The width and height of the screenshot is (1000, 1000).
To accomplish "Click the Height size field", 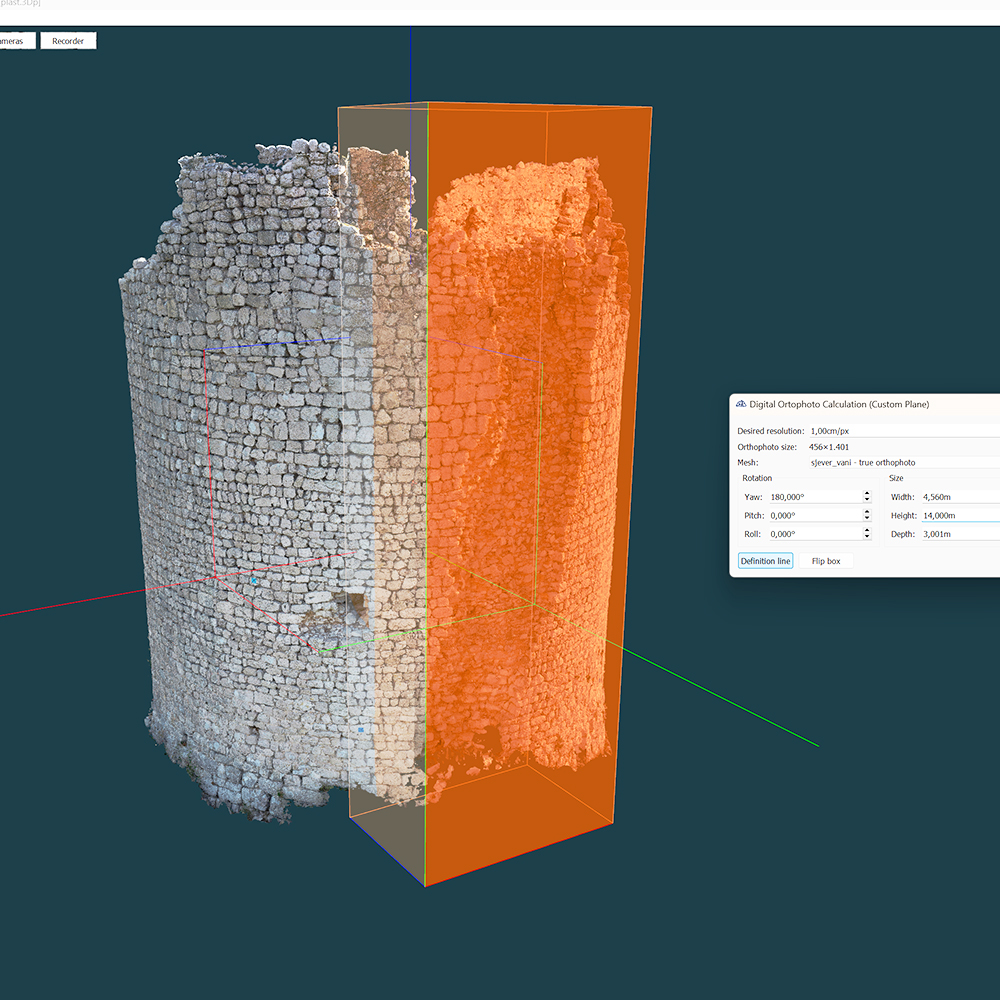I will click(x=960, y=515).
